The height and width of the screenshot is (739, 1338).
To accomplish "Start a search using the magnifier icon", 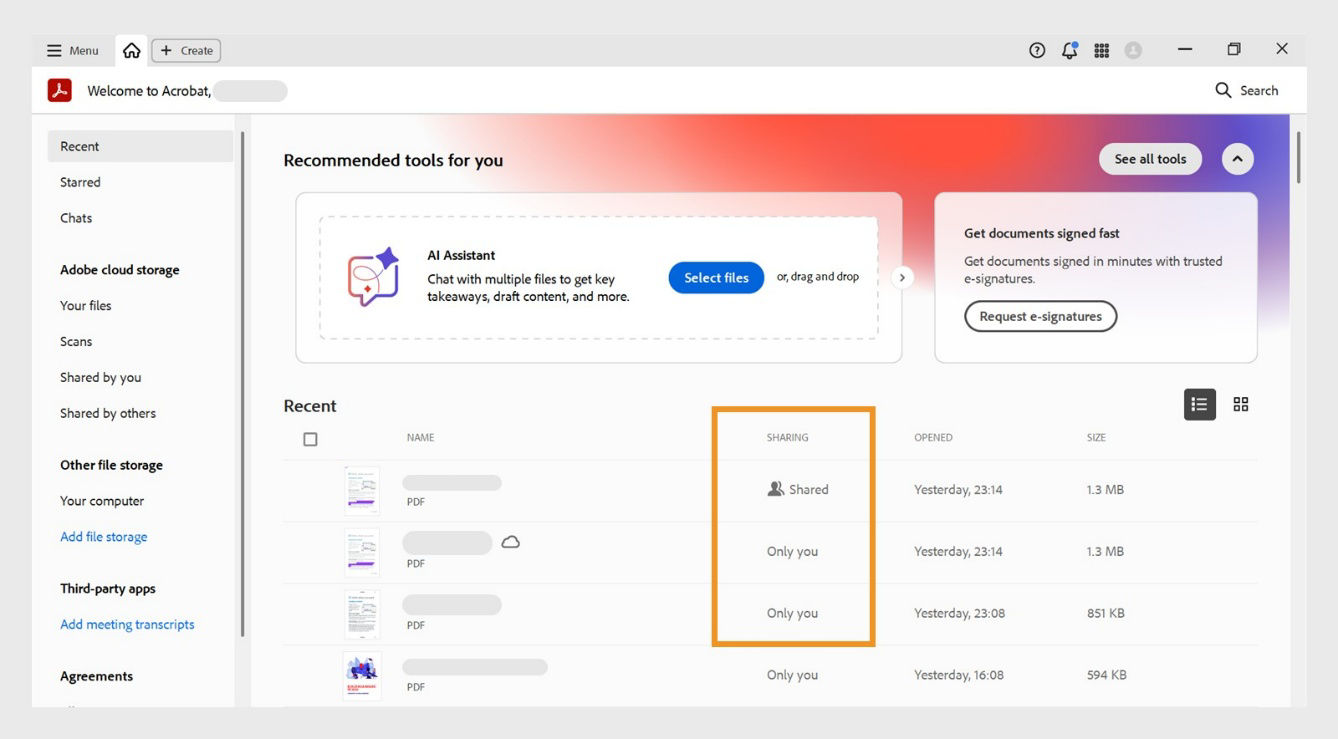I will tap(1223, 89).
